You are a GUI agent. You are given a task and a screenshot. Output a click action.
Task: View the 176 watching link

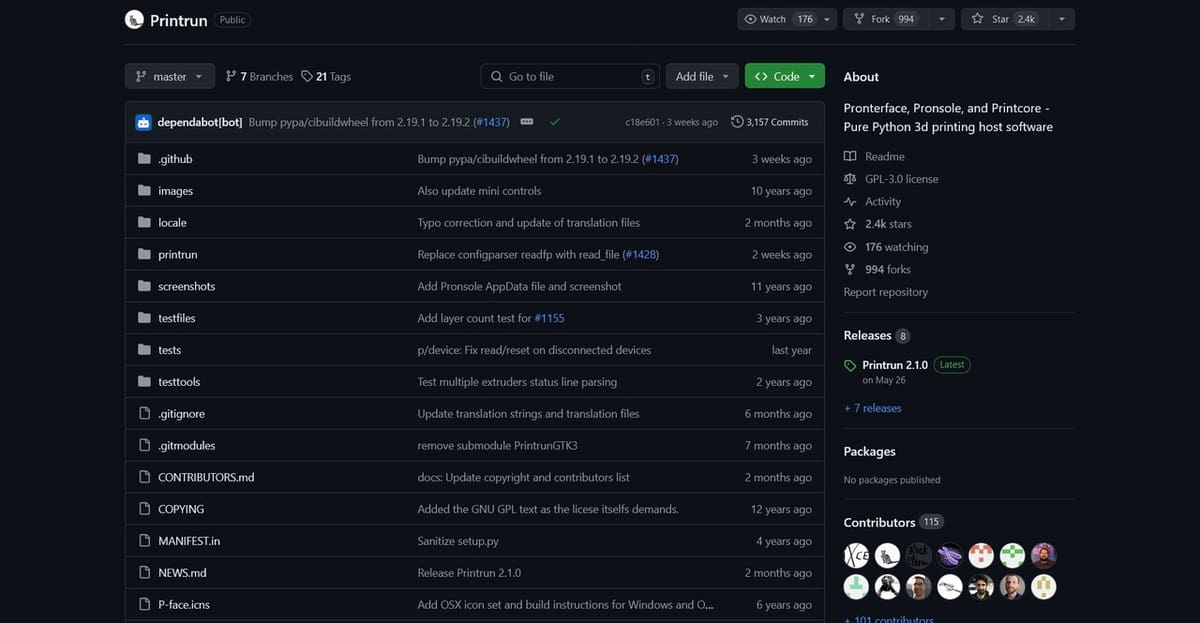coord(896,247)
